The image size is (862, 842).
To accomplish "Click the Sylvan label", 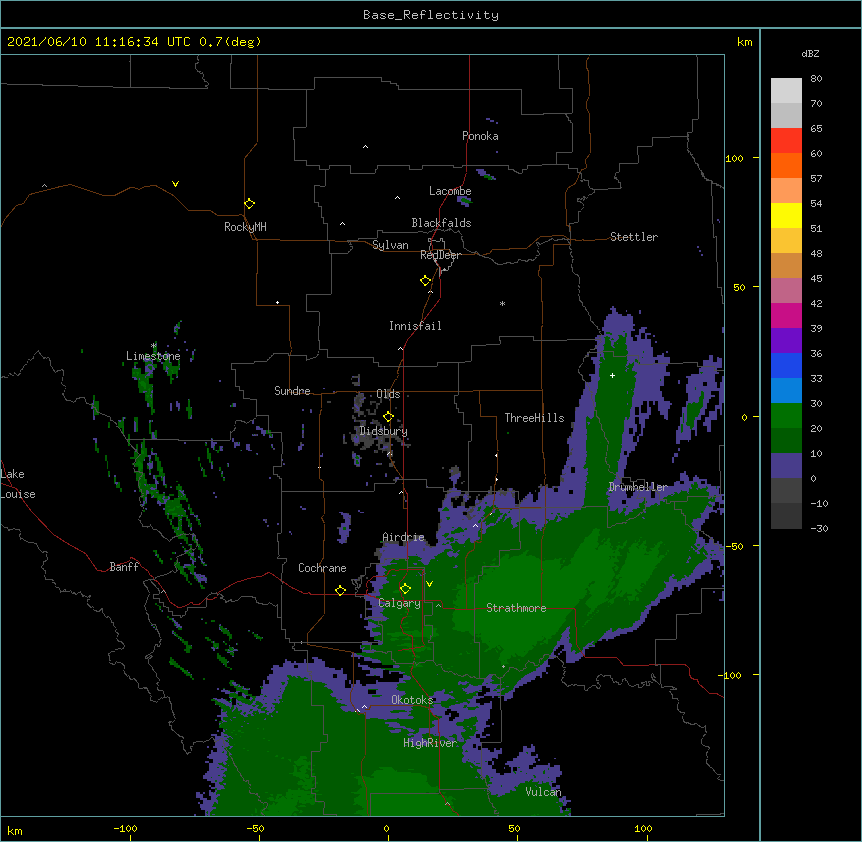I will 390,245.
